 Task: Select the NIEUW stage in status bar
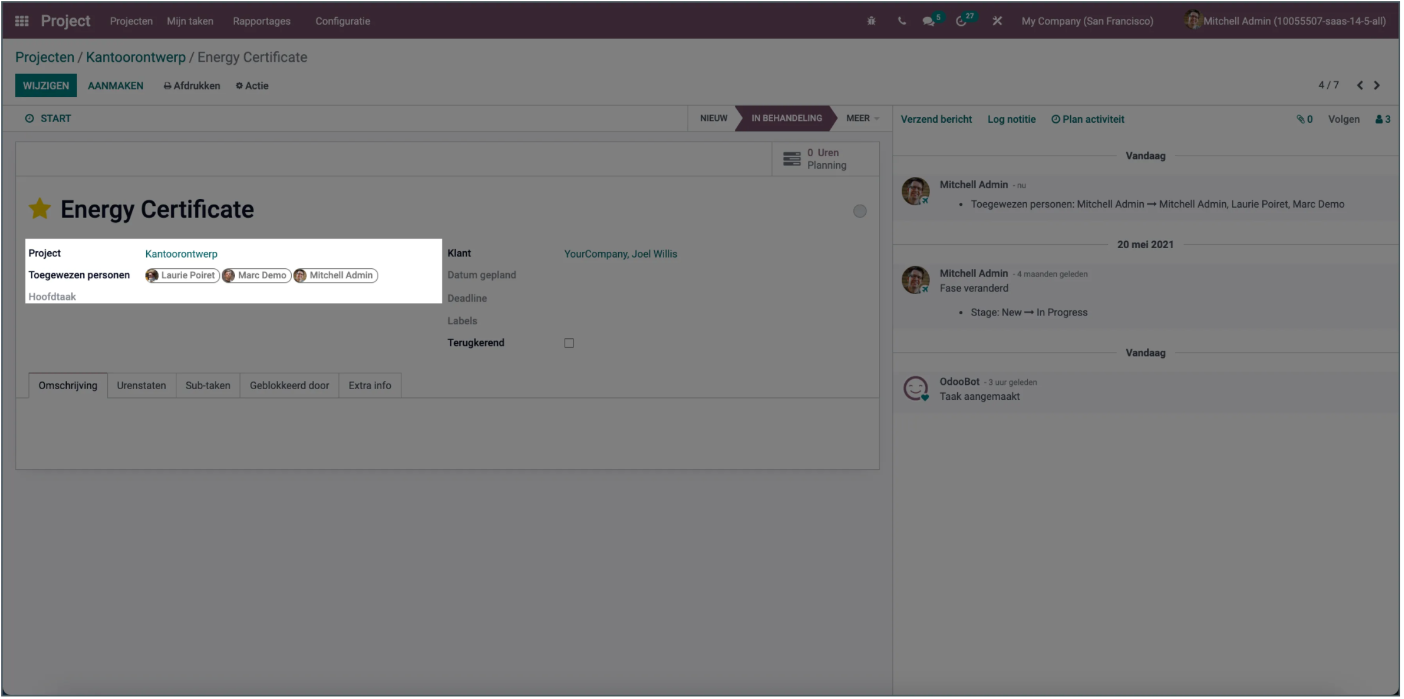[713, 118]
